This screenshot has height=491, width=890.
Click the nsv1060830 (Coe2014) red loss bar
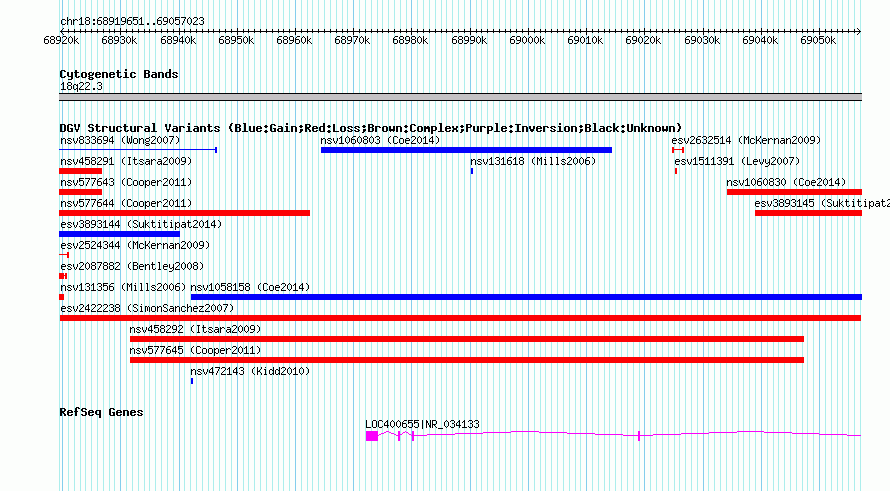tap(794, 192)
